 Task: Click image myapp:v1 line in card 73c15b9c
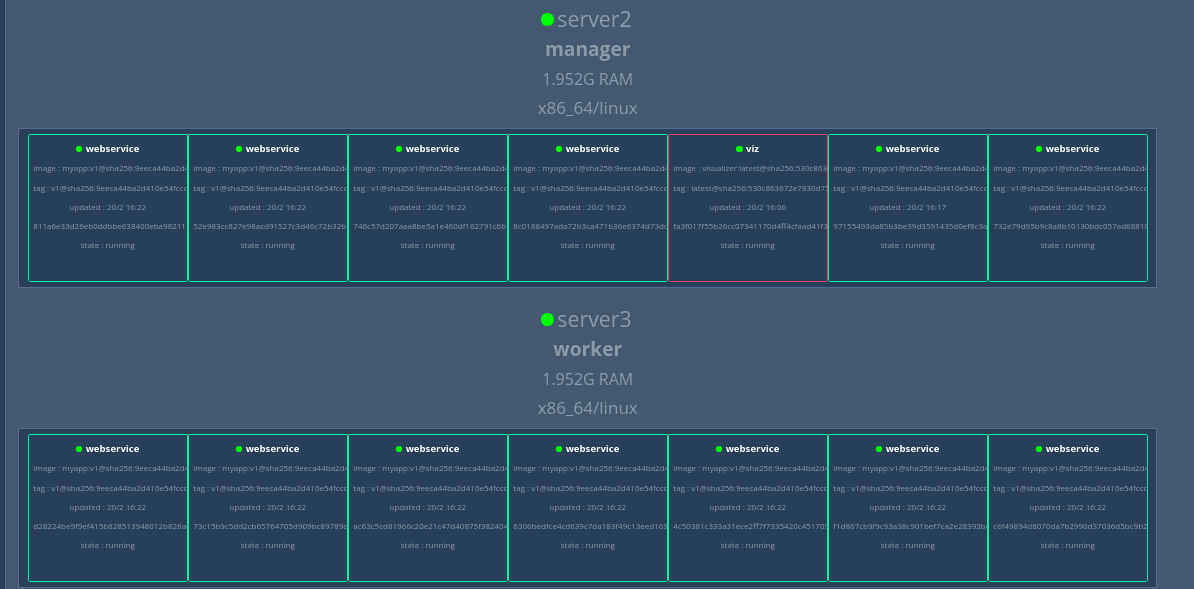tap(268, 469)
